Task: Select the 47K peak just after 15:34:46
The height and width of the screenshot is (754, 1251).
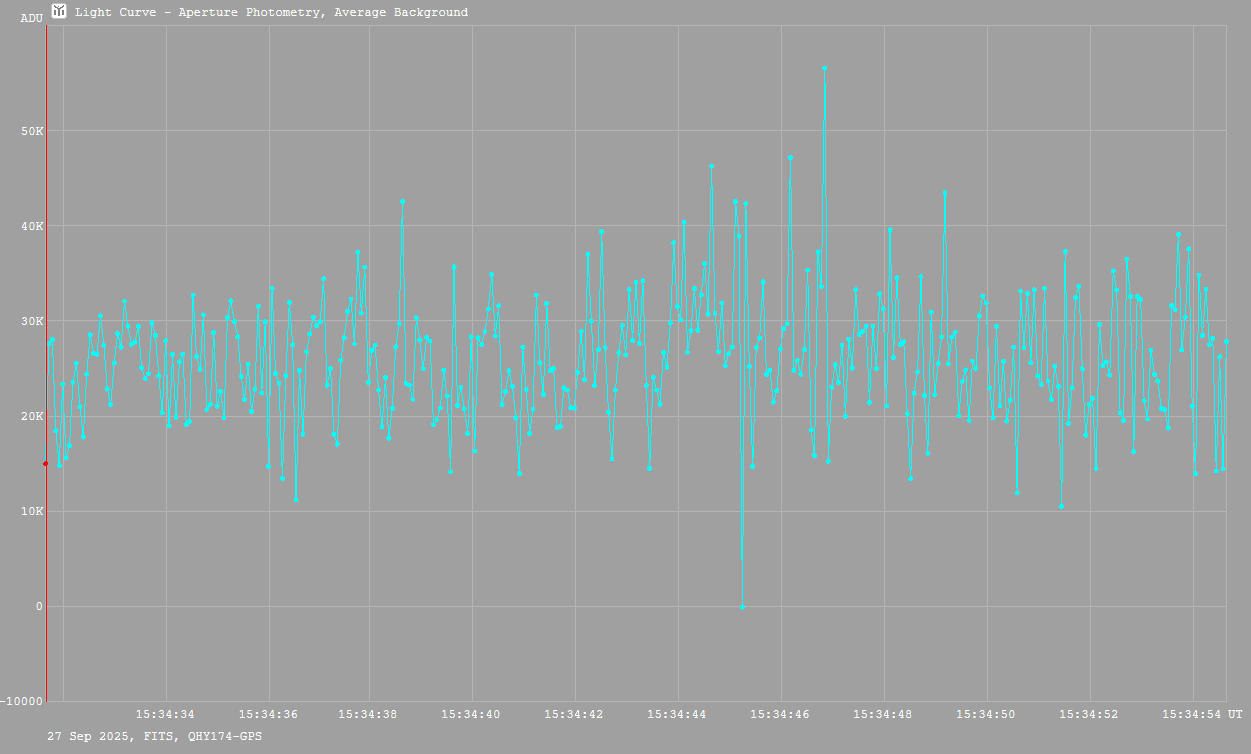Action: click(790, 157)
